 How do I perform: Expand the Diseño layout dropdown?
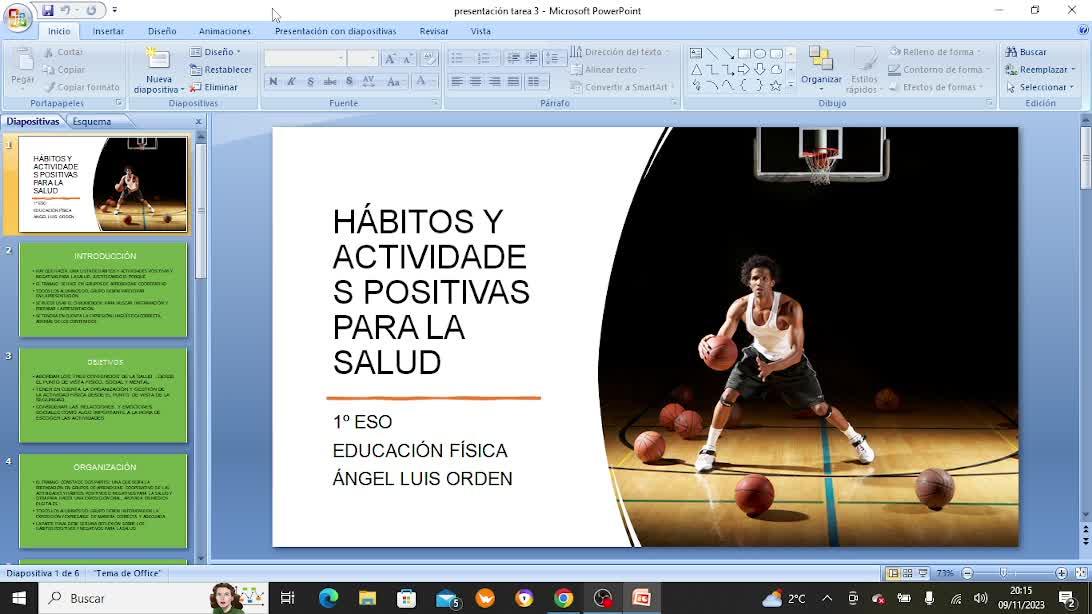coord(216,52)
